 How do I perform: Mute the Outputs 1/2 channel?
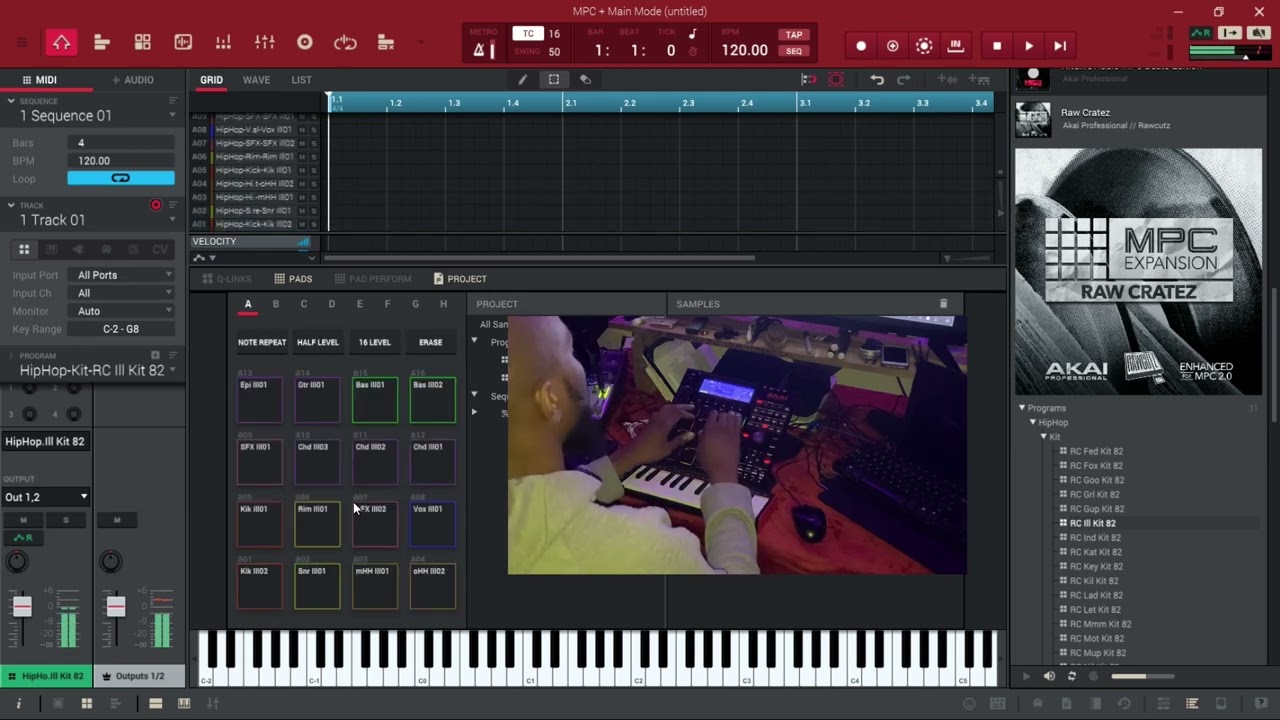(117, 520)
